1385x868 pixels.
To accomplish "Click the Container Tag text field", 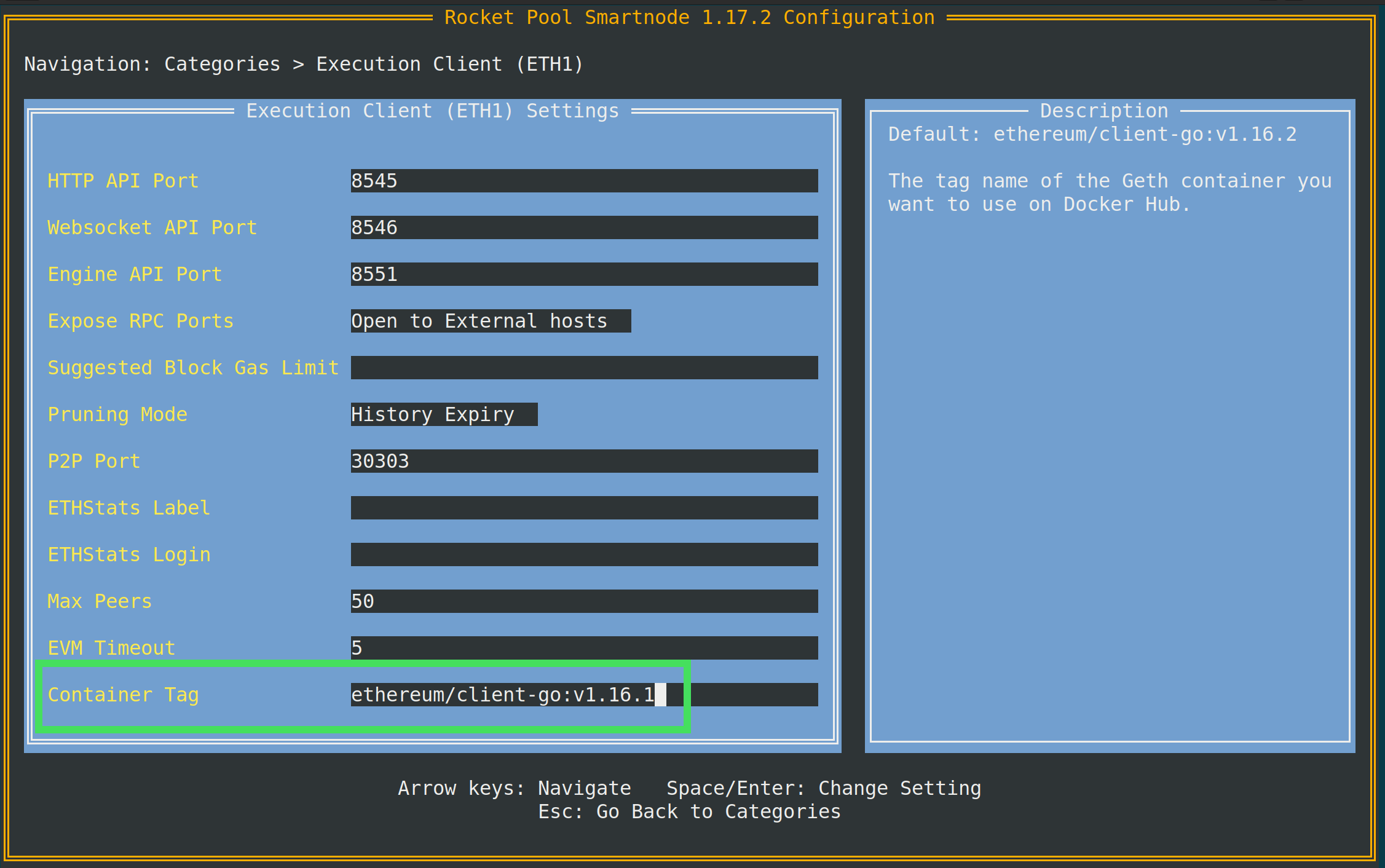I will [x=584, y=695].
